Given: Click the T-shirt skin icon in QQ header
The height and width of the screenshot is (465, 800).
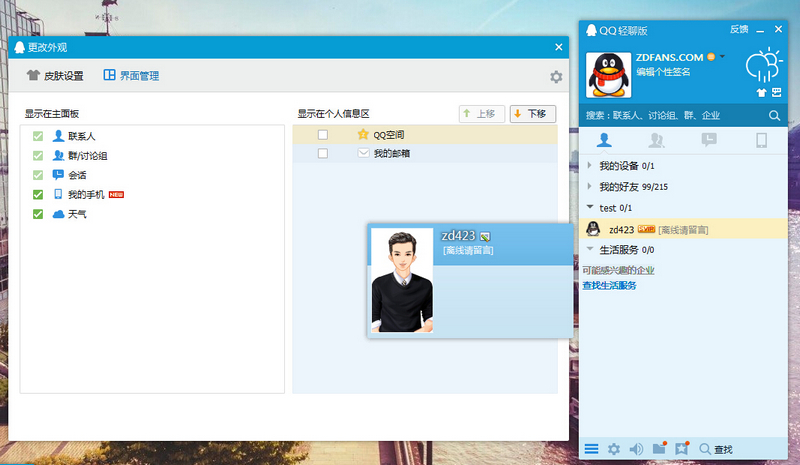Looking at the screenshot, I should coord(761,93).
